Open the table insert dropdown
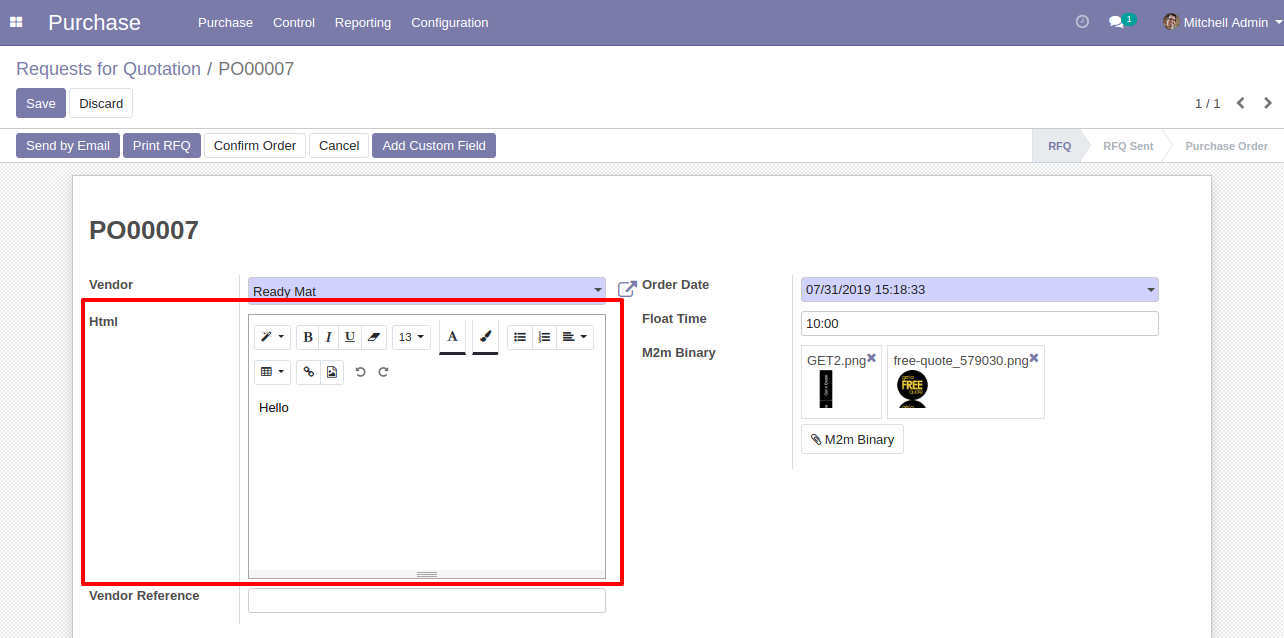Screen dimensions: 1284x638 [x=272, y=372]
